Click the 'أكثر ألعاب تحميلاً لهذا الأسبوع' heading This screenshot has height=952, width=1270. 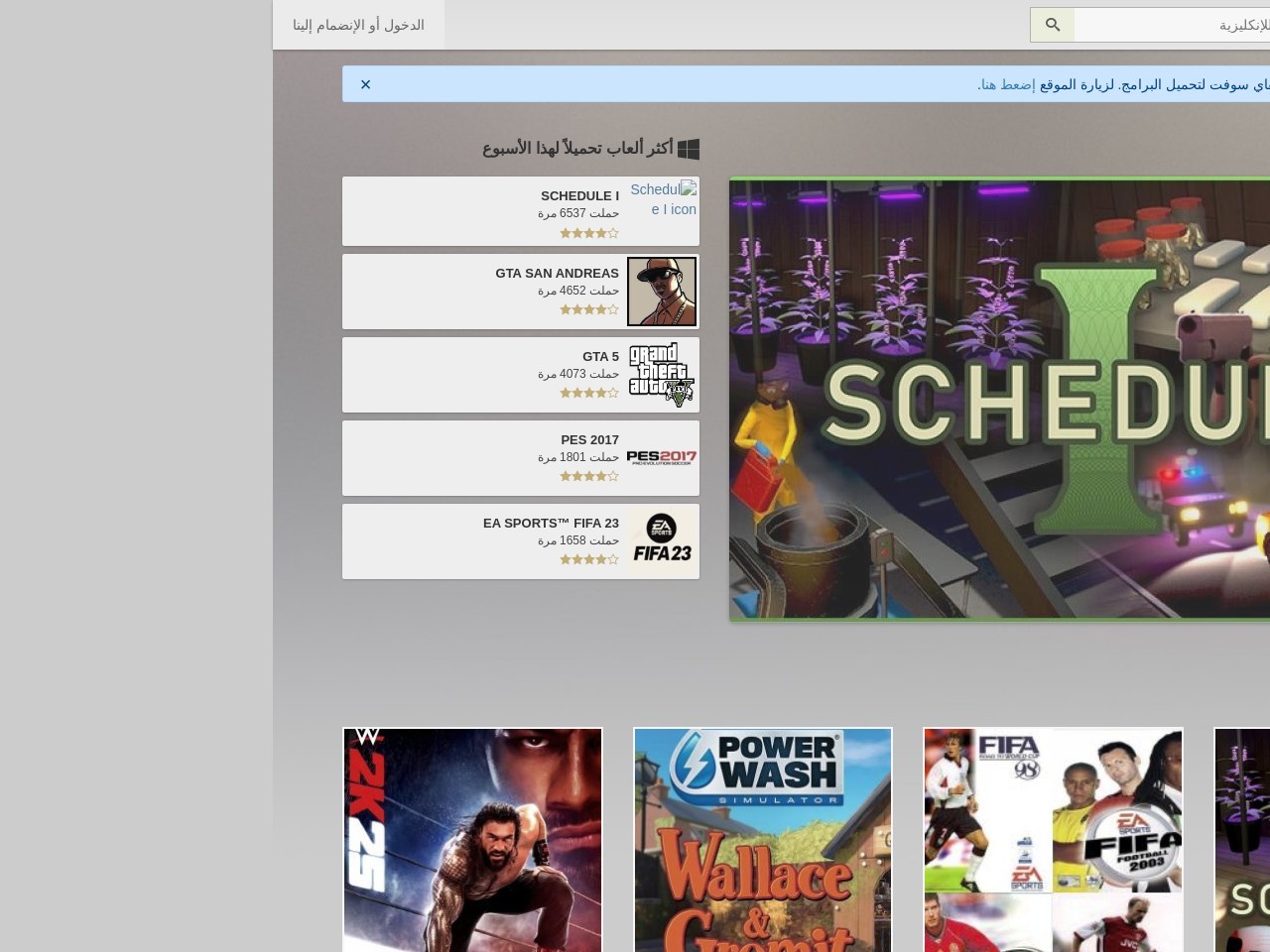[577, 148]
